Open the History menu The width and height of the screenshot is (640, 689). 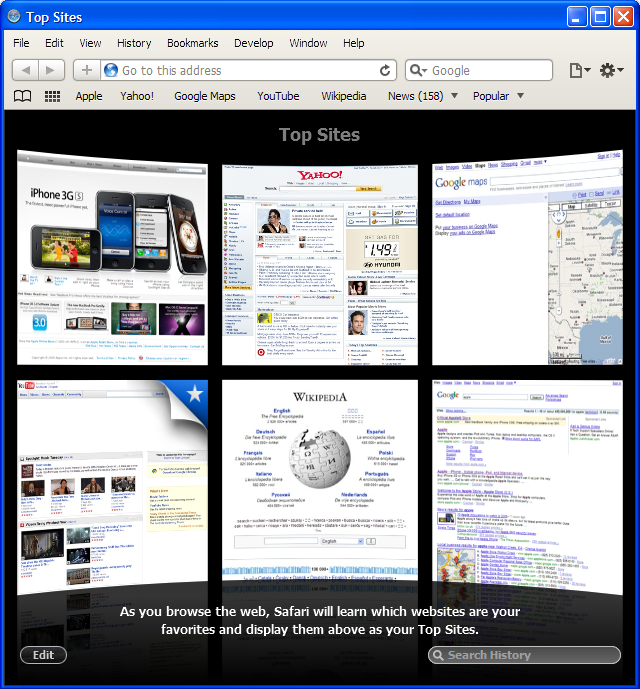click(x=134, y=43)
